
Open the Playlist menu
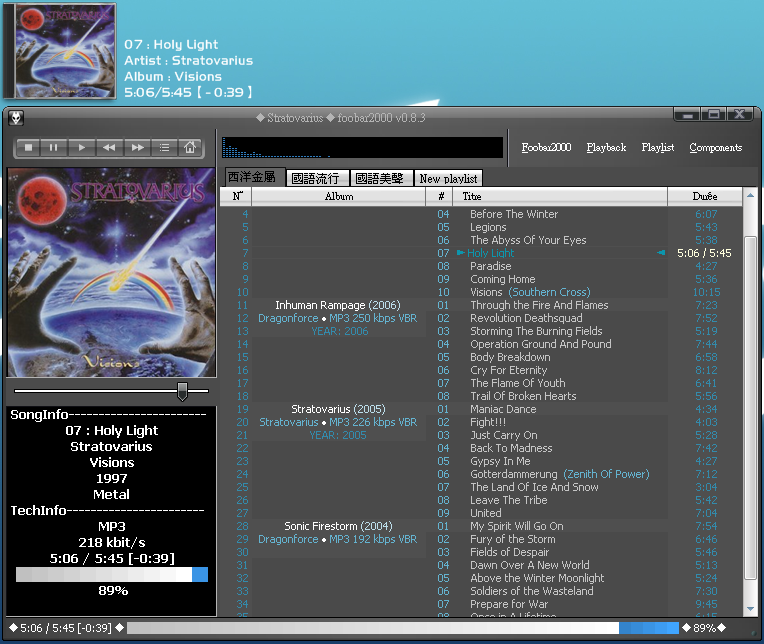[658, 148]
